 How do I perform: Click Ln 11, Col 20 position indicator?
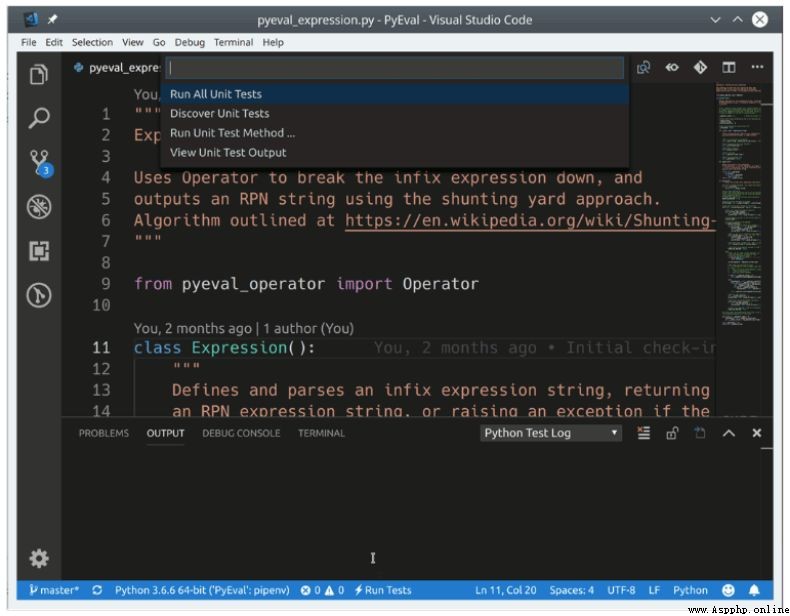(x=505, y=590)
